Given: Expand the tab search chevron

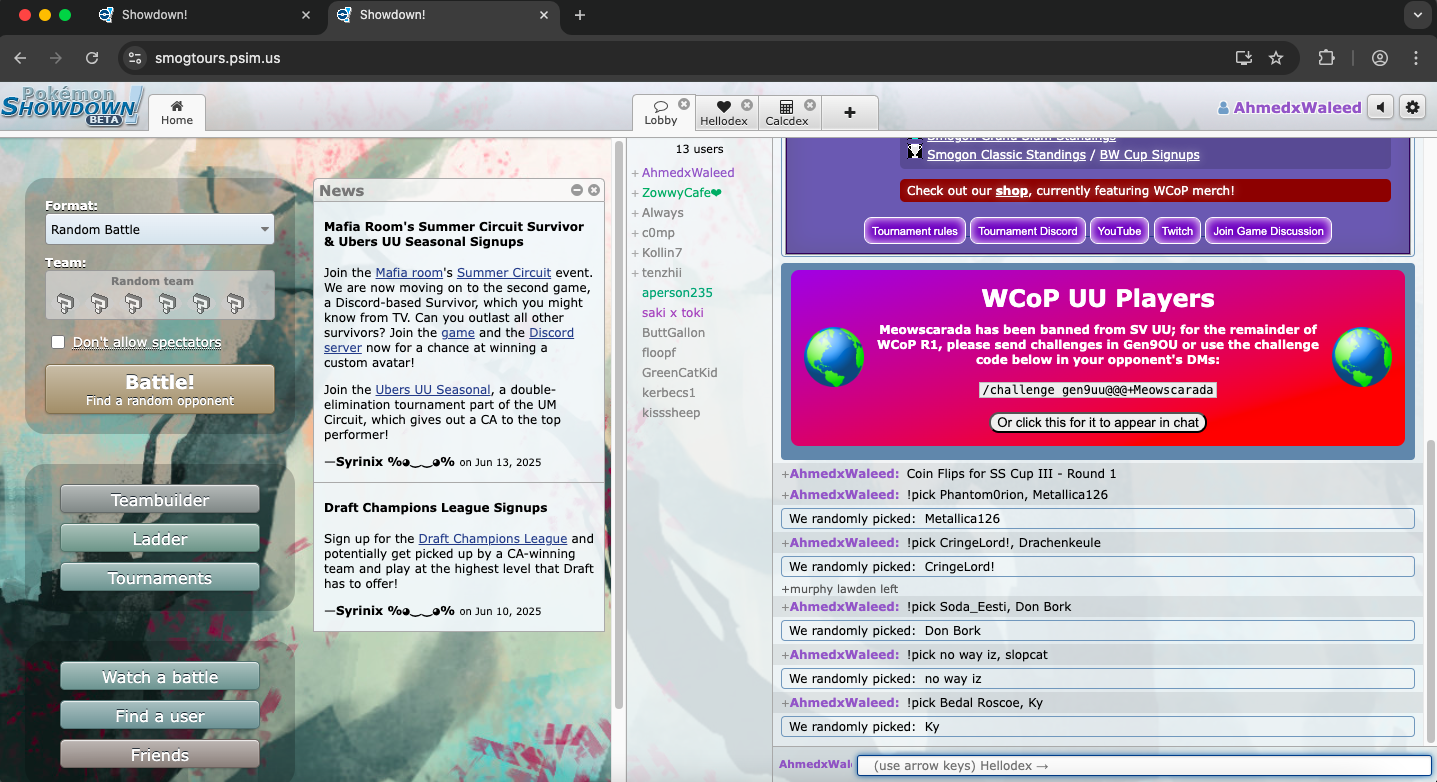Looking at the screenshot, I should click(1416, 15).
